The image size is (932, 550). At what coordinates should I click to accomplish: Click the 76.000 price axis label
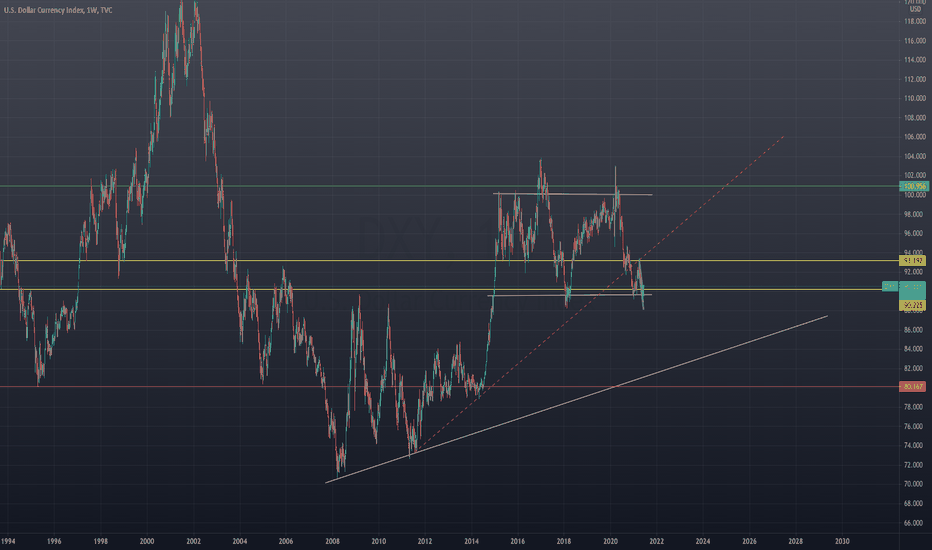915,426
